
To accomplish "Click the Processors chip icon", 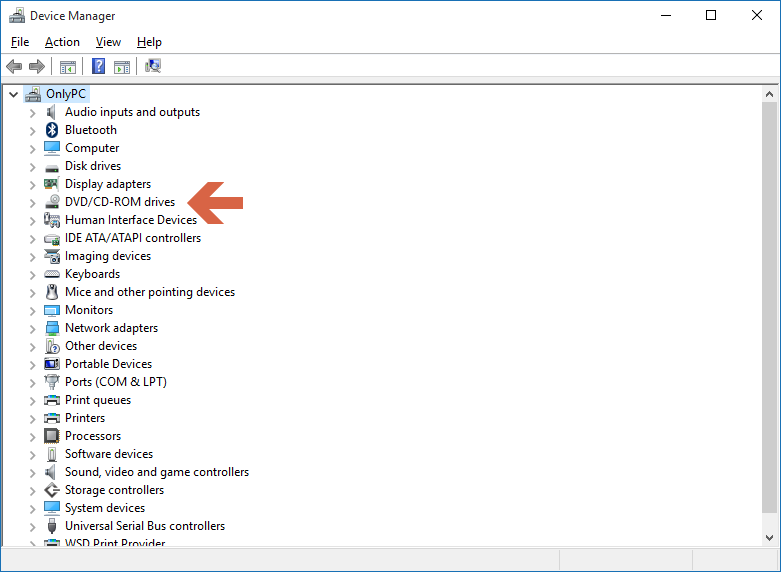I will point(52,436).
